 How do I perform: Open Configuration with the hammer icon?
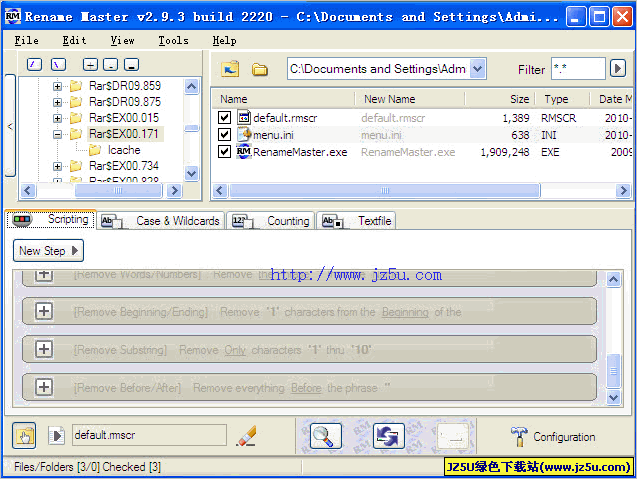click(519, 436)
